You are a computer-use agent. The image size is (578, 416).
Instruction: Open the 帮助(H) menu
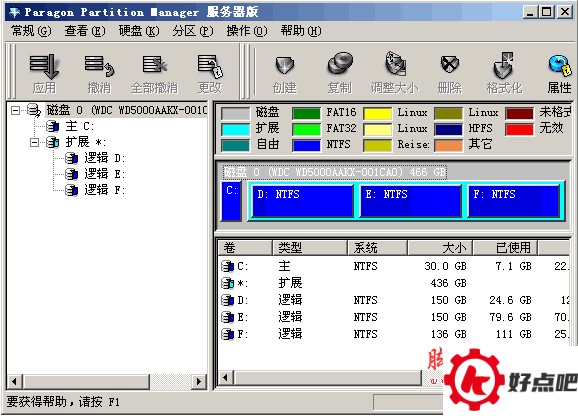coord(301,31)
